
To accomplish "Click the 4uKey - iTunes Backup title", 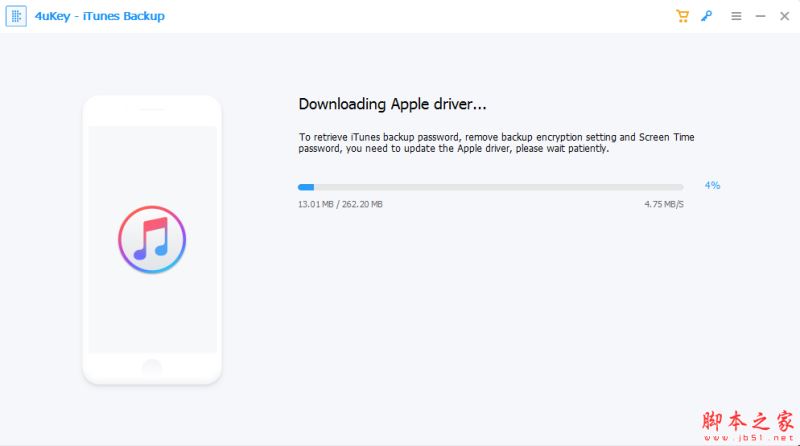I will point(99,16).
